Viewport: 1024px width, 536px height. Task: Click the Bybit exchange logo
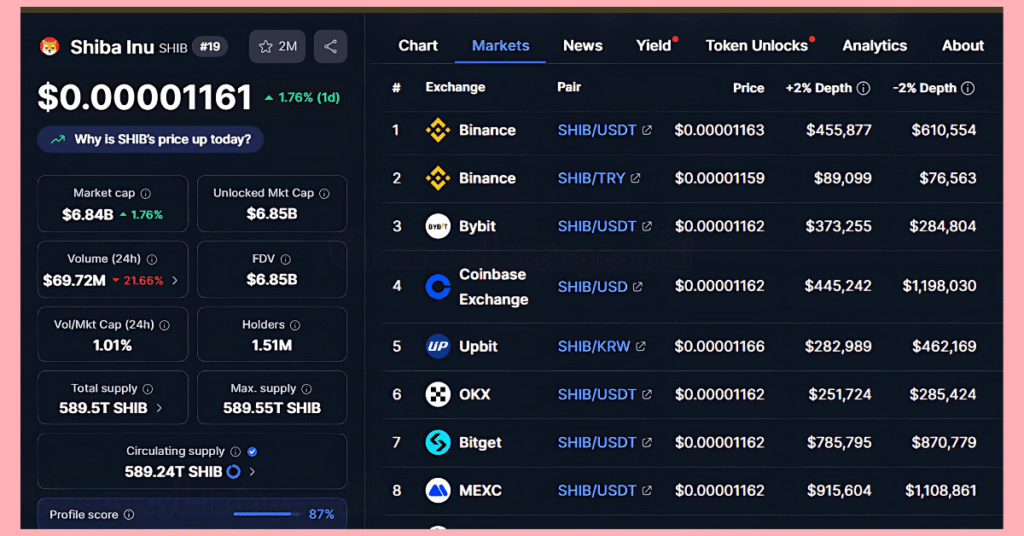click(438, 227)
